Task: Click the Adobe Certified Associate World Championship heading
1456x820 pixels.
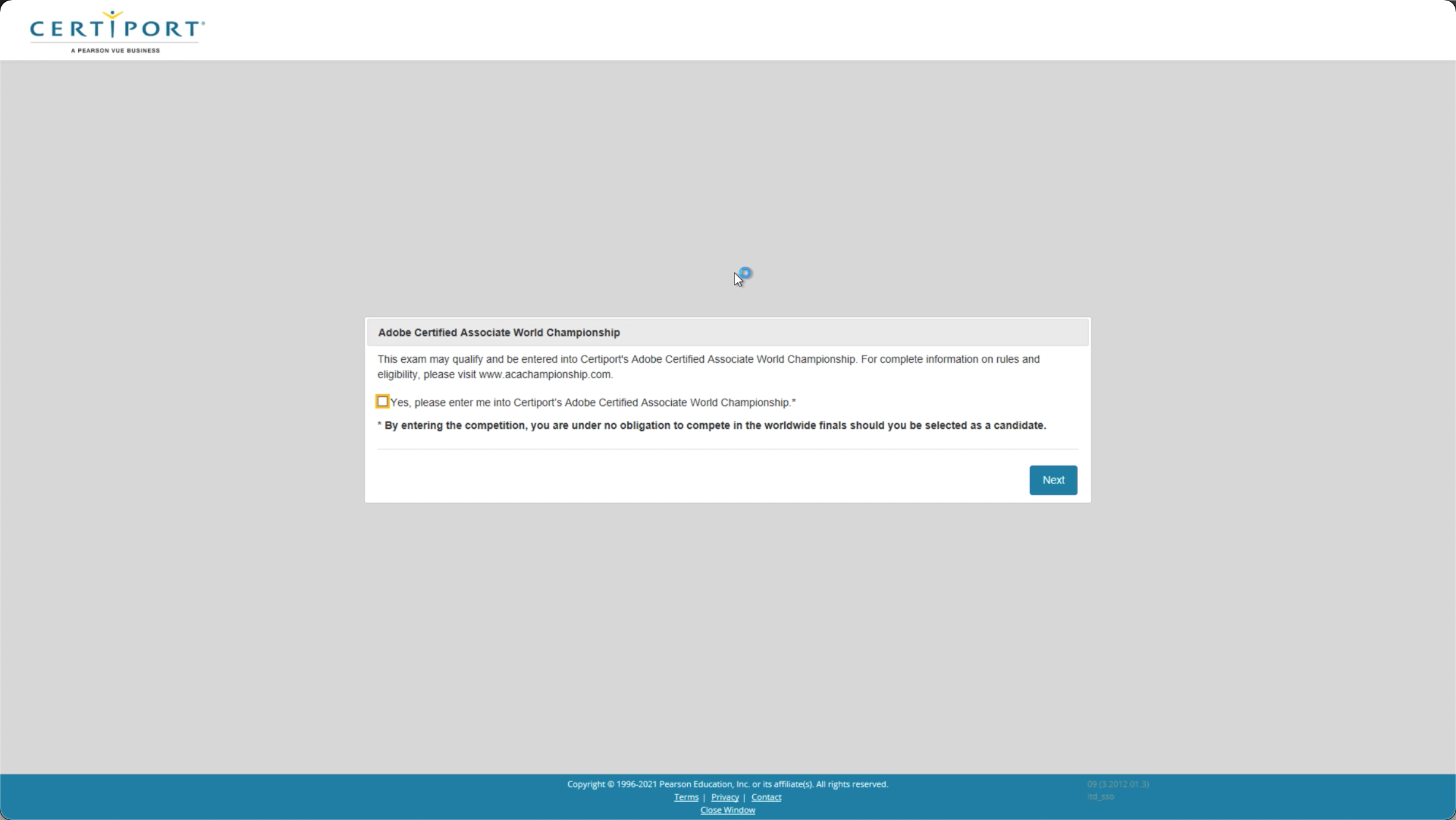Action: pos(499,332)
